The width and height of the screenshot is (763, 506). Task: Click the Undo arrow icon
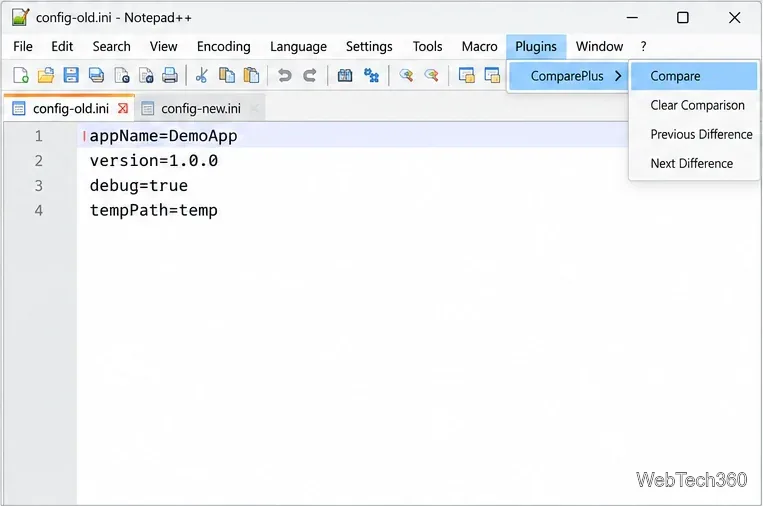pos(285,75)
